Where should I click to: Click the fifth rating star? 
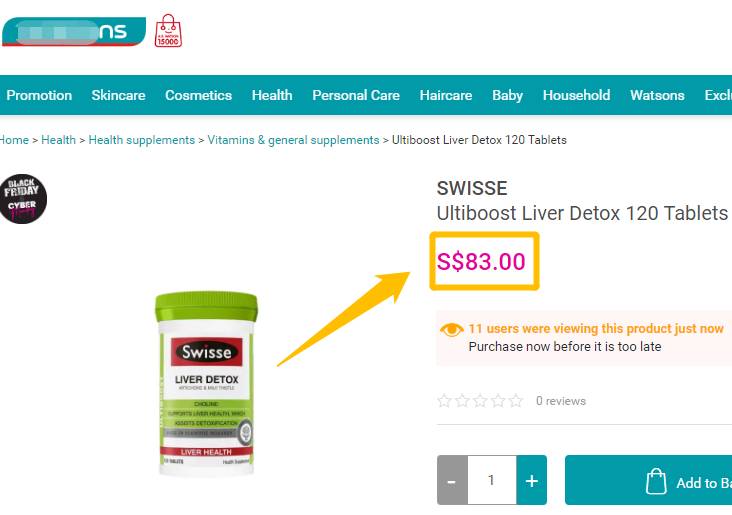516,401
